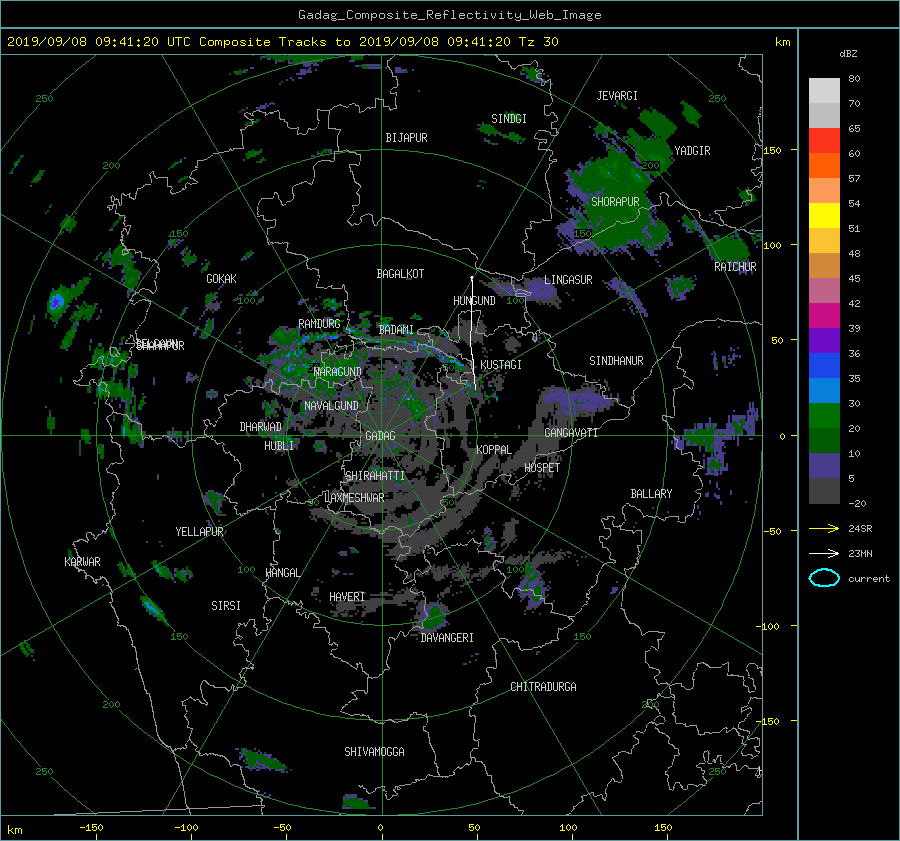Click the UTC timestamp header line
The height and width of the screenshot is (841, 900).
click(x=282, y=42)
